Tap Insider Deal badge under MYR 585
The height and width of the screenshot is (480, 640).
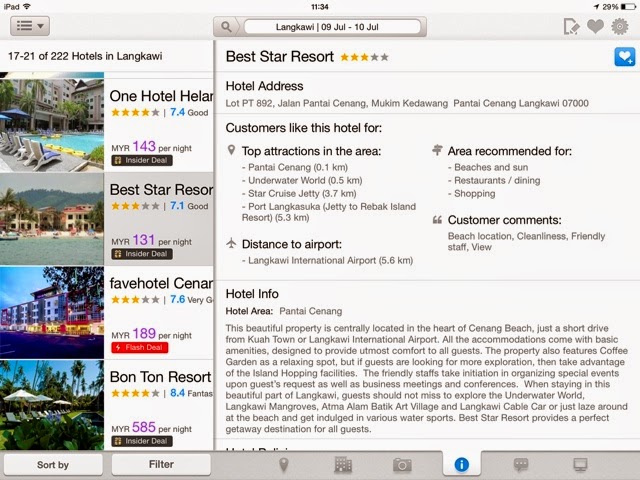142,441
